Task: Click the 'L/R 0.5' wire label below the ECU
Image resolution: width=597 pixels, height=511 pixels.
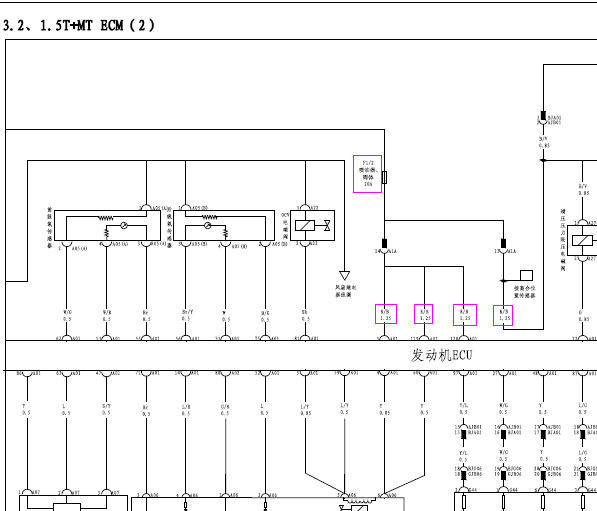Action: click(186, 410)
